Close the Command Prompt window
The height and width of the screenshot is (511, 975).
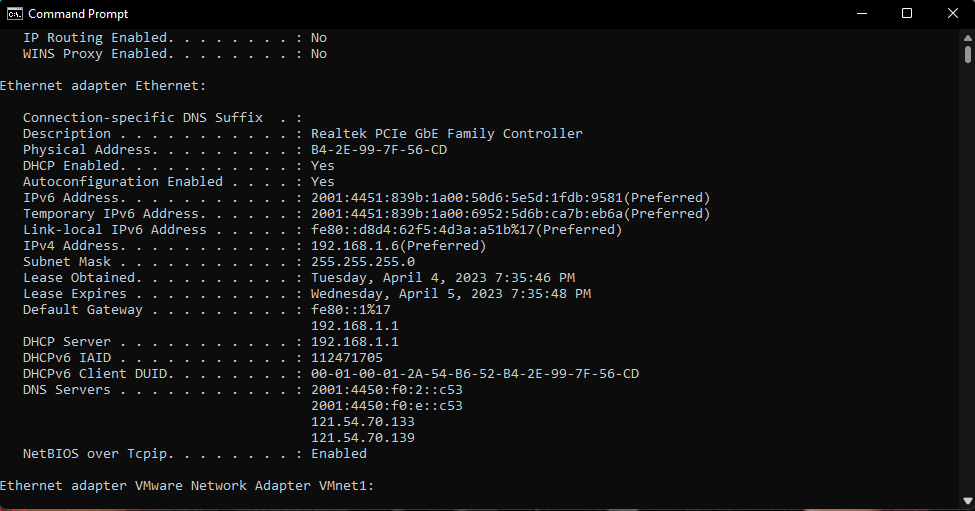(952, 14)
